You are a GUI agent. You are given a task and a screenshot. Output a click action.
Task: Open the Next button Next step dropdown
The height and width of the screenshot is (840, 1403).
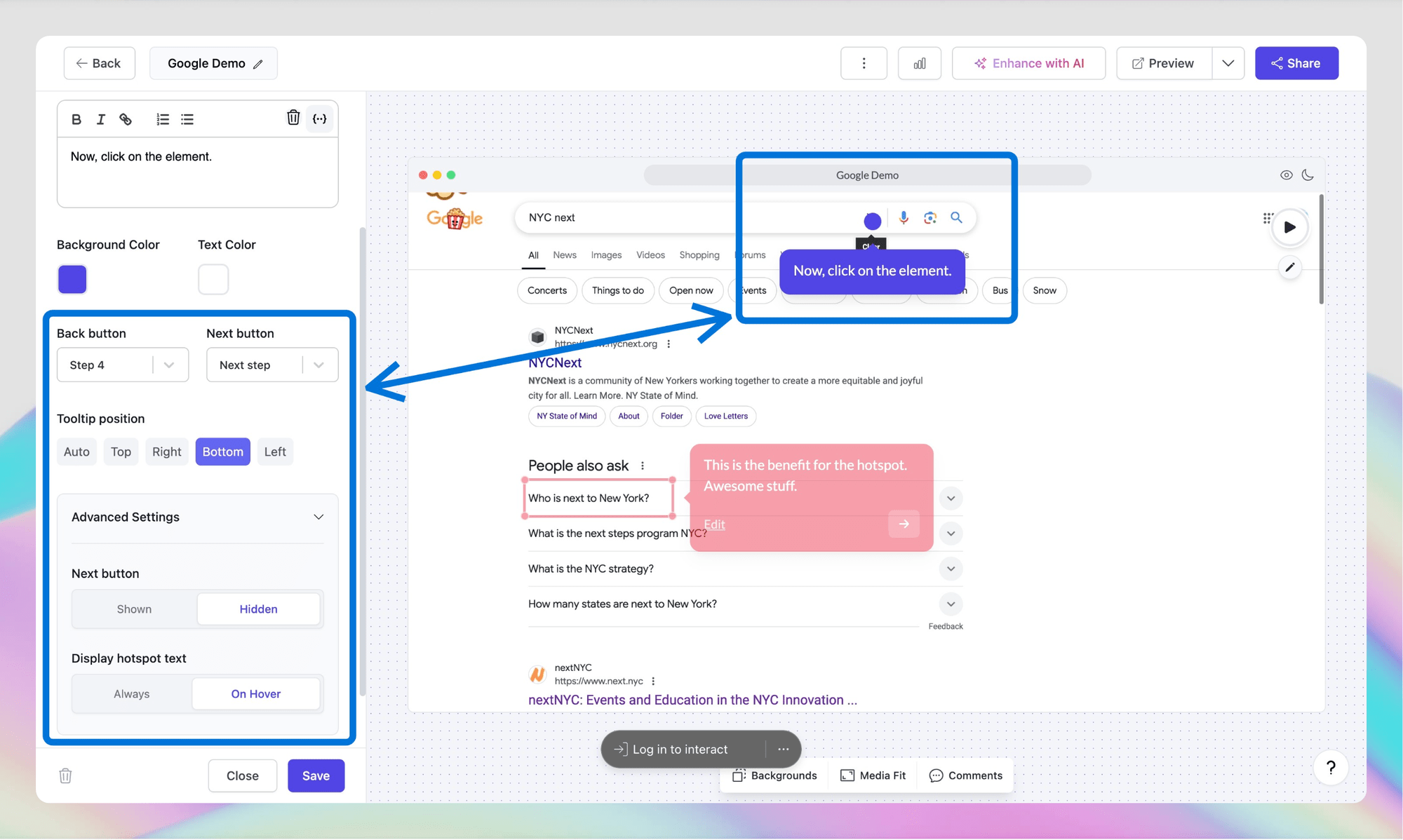272,365
